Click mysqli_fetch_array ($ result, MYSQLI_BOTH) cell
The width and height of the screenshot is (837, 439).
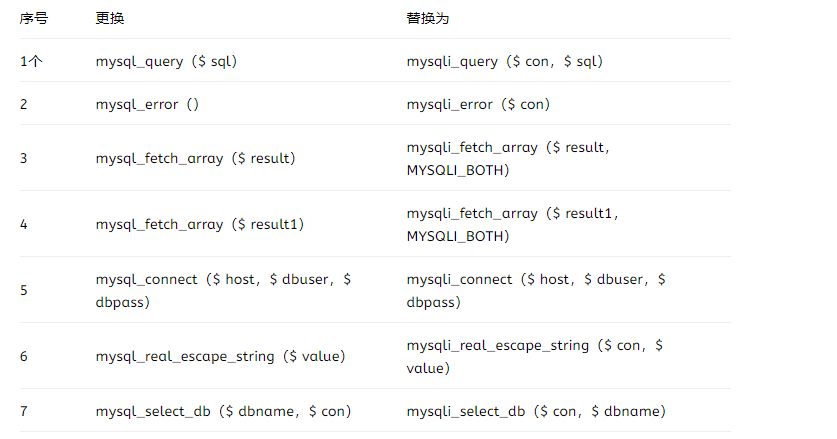click(x=508, y=158)
